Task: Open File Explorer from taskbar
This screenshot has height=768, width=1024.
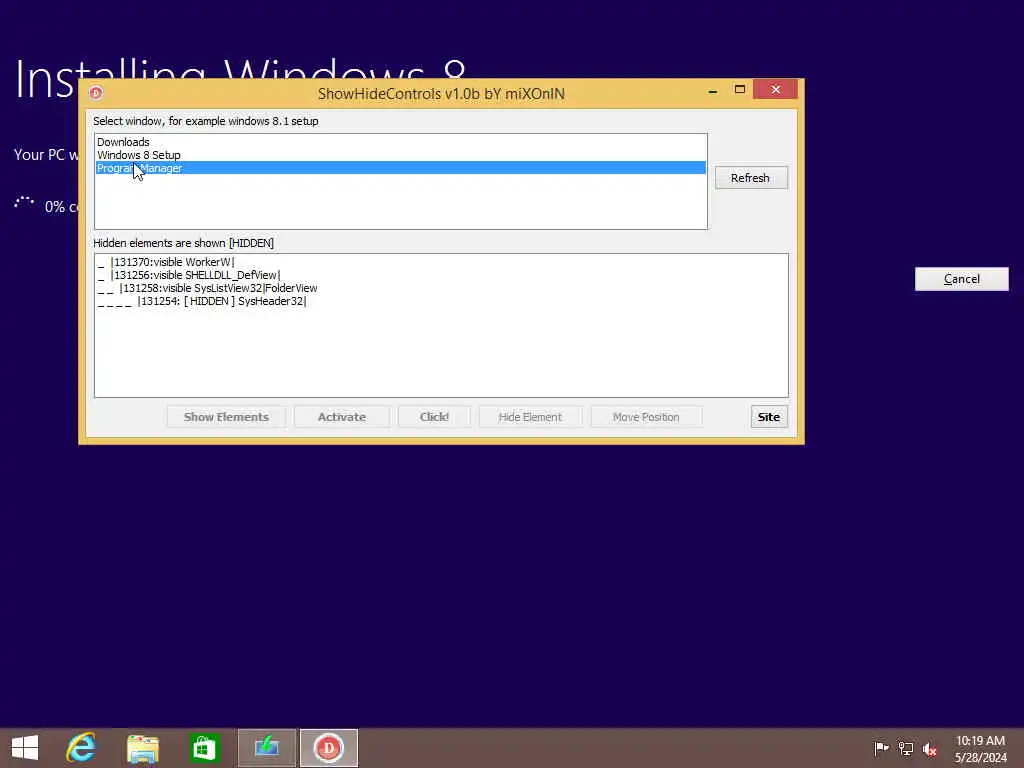Action: click(142, 748)
